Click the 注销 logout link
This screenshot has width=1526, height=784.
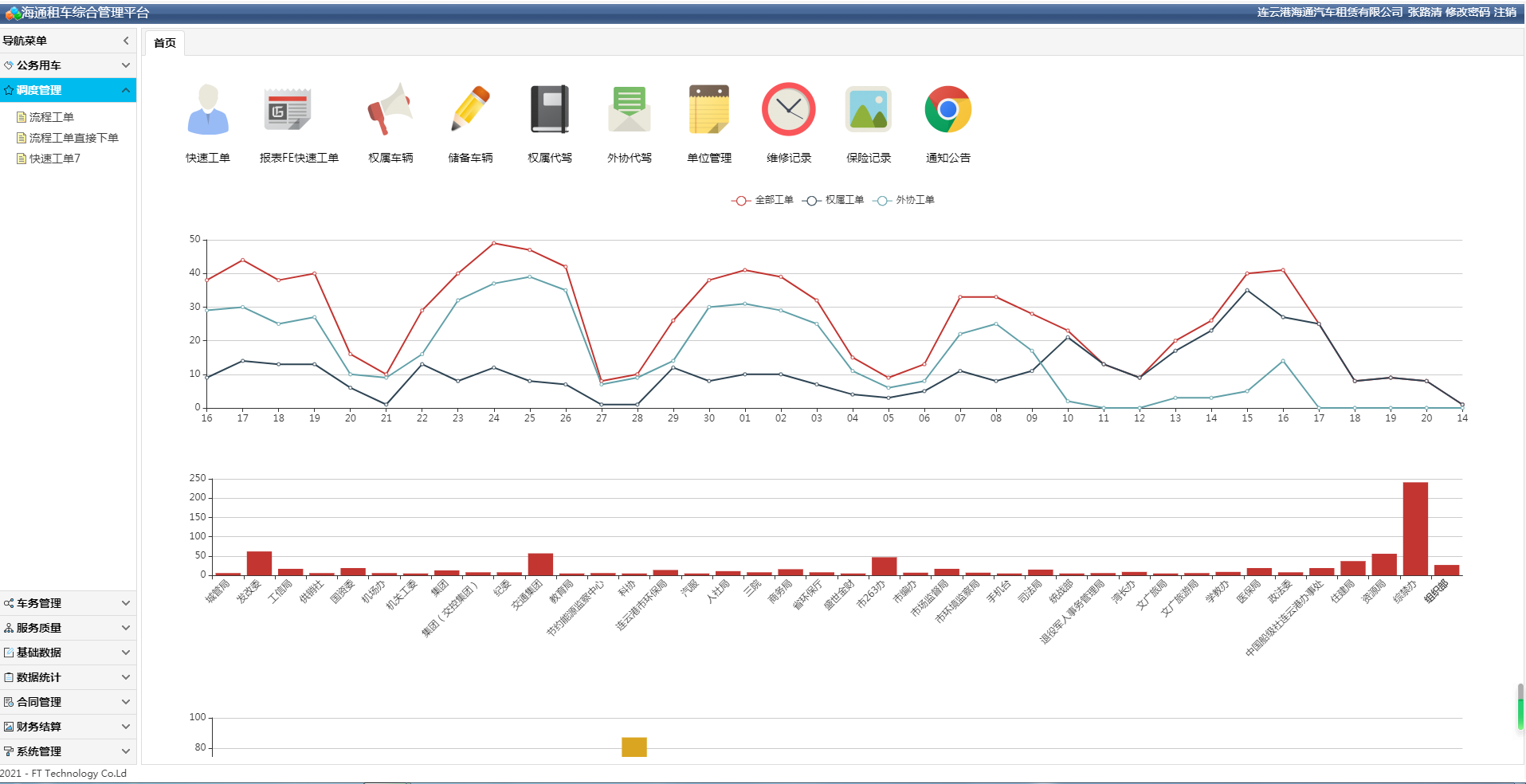[x=1505, y=12]
